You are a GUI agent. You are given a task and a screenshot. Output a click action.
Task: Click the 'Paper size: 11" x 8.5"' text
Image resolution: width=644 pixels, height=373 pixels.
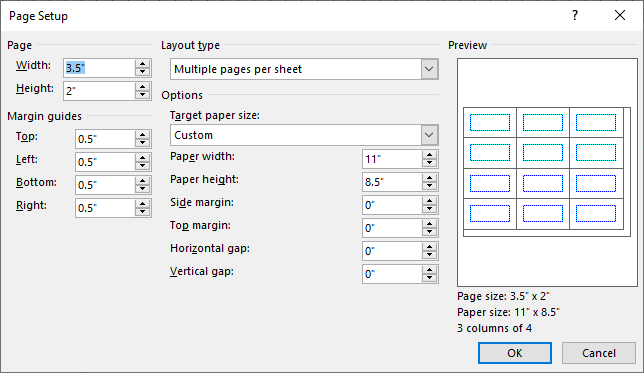point(508,312)
